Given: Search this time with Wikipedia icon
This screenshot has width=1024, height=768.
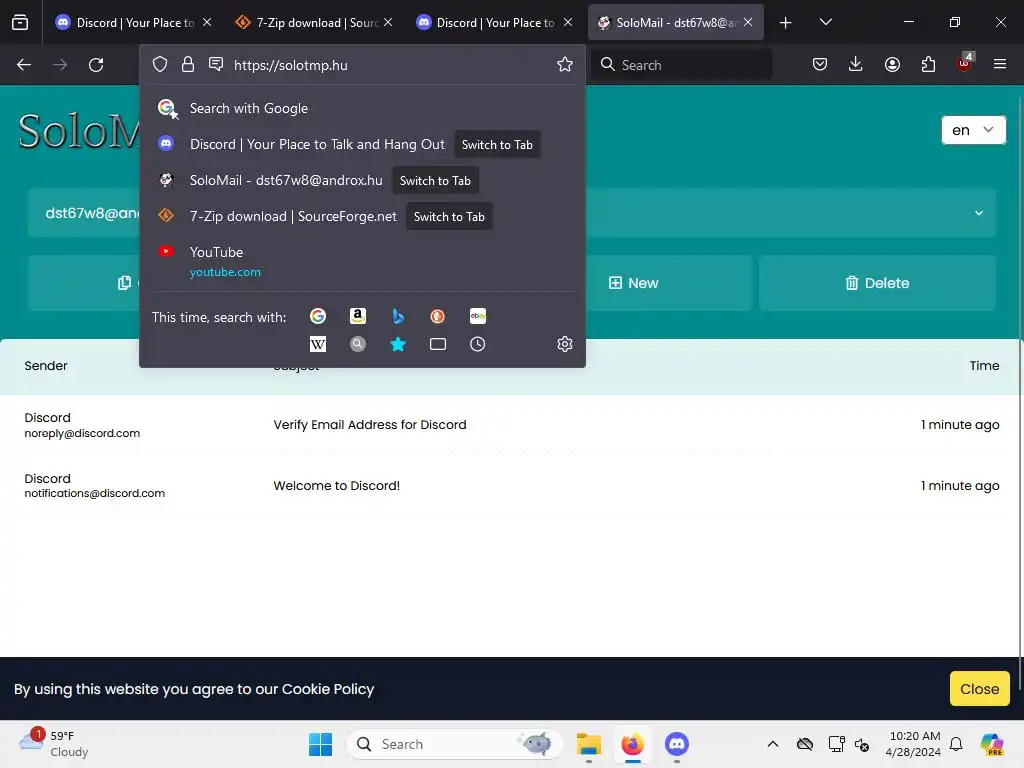Looking at the screenshot, I should click(318, 344).
